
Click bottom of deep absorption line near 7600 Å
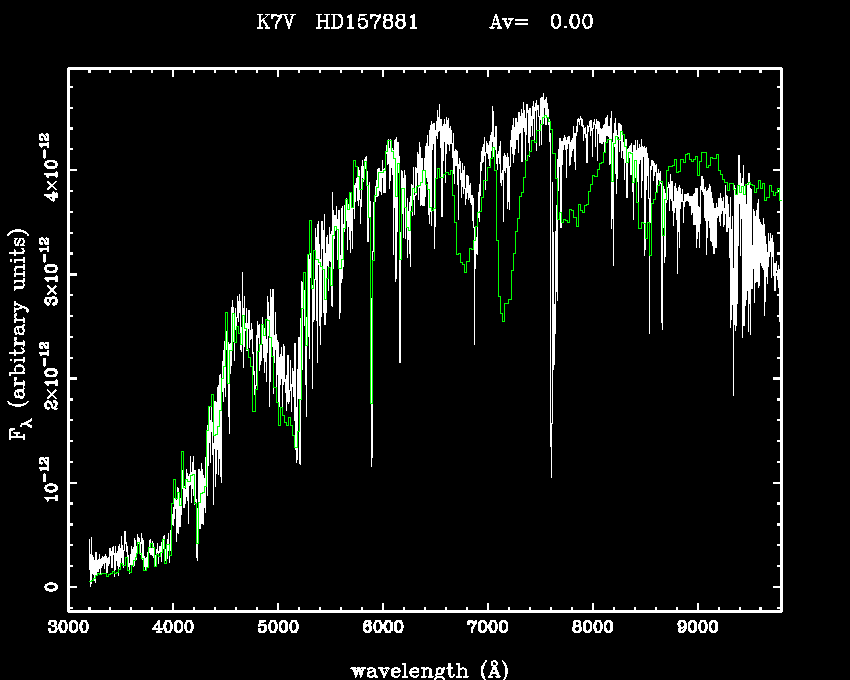pos(551,475)
